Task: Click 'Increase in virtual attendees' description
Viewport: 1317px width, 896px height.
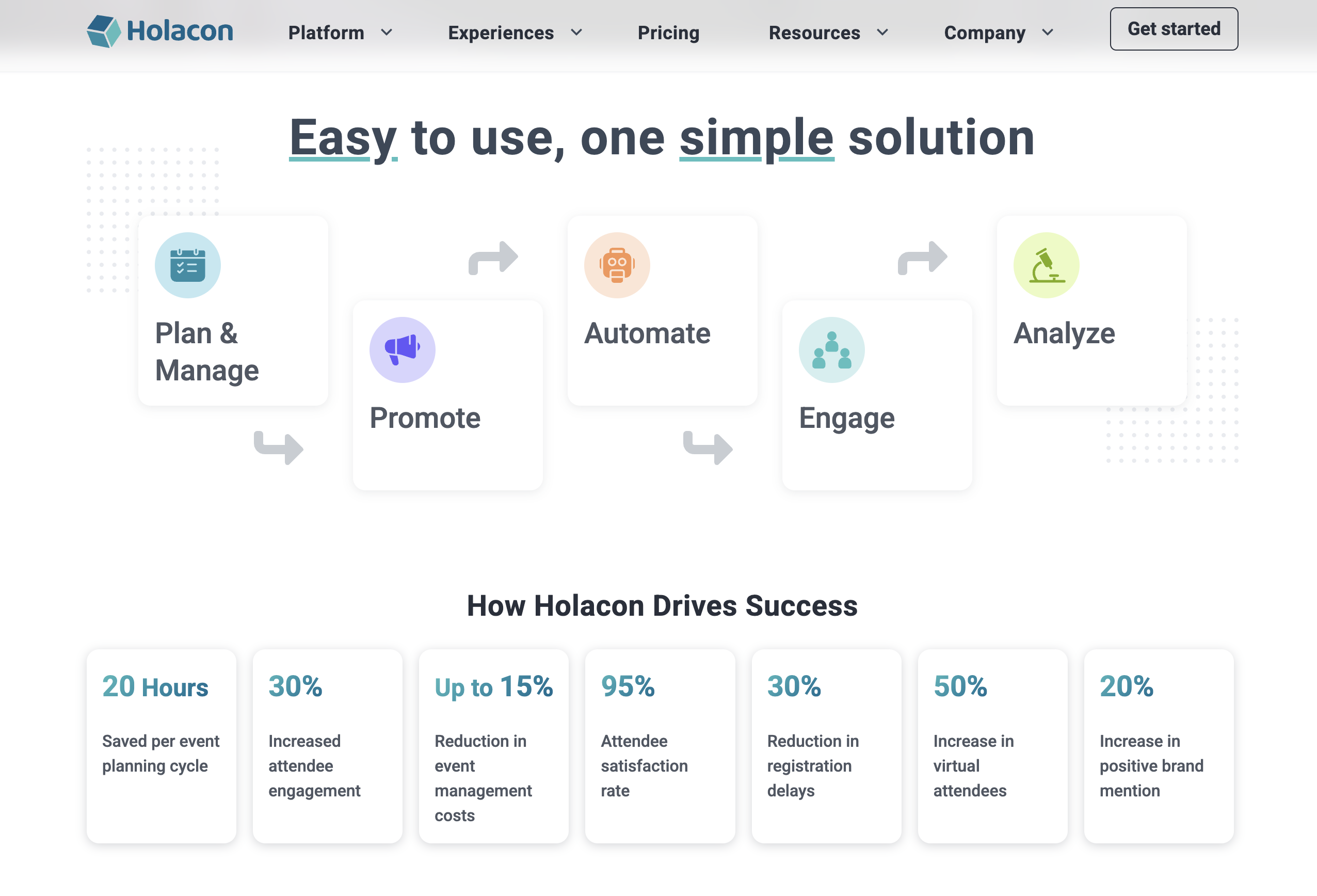Action: pos(974,765)
